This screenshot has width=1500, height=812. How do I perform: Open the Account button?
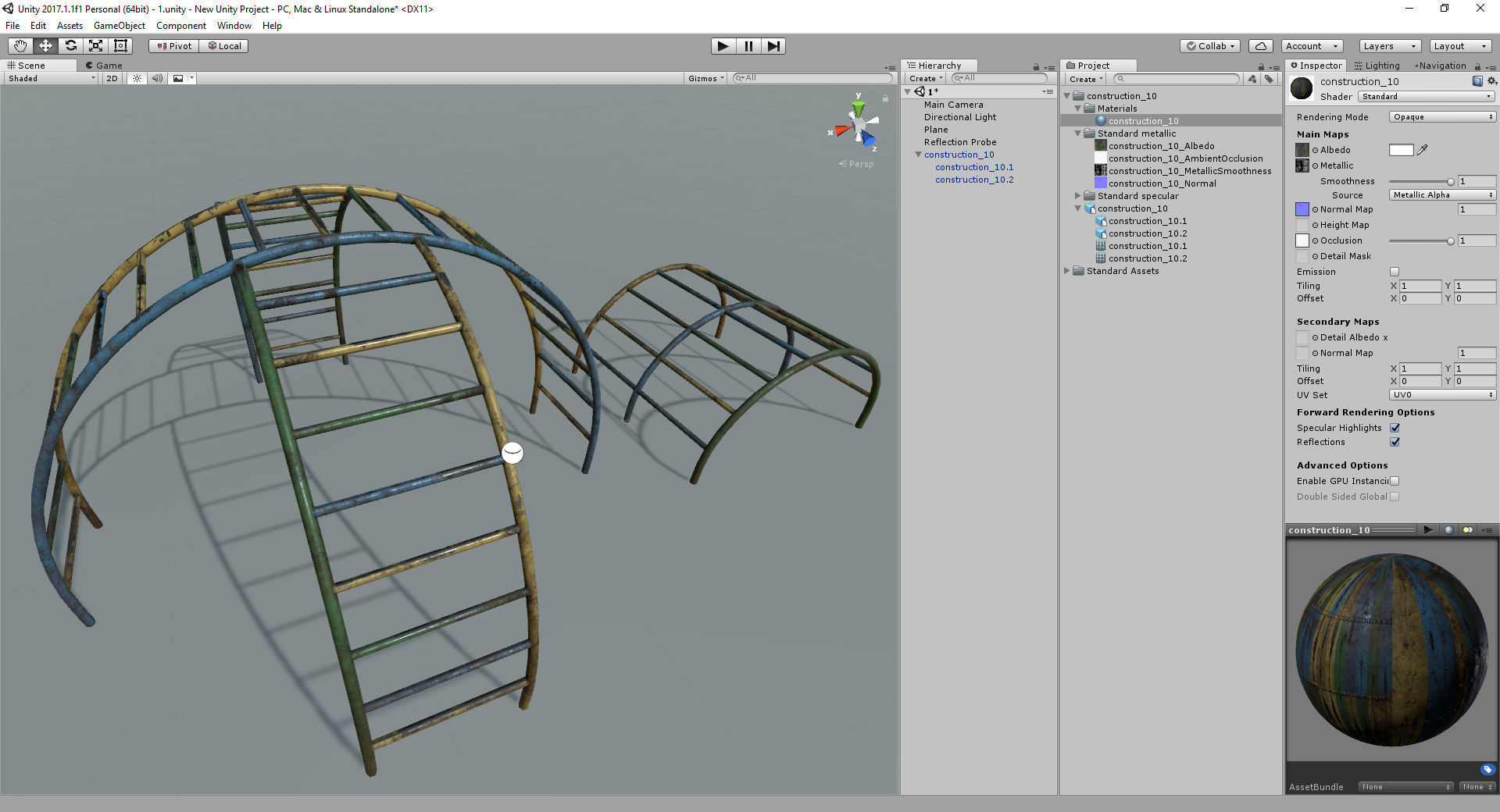tap(1311, 46)
